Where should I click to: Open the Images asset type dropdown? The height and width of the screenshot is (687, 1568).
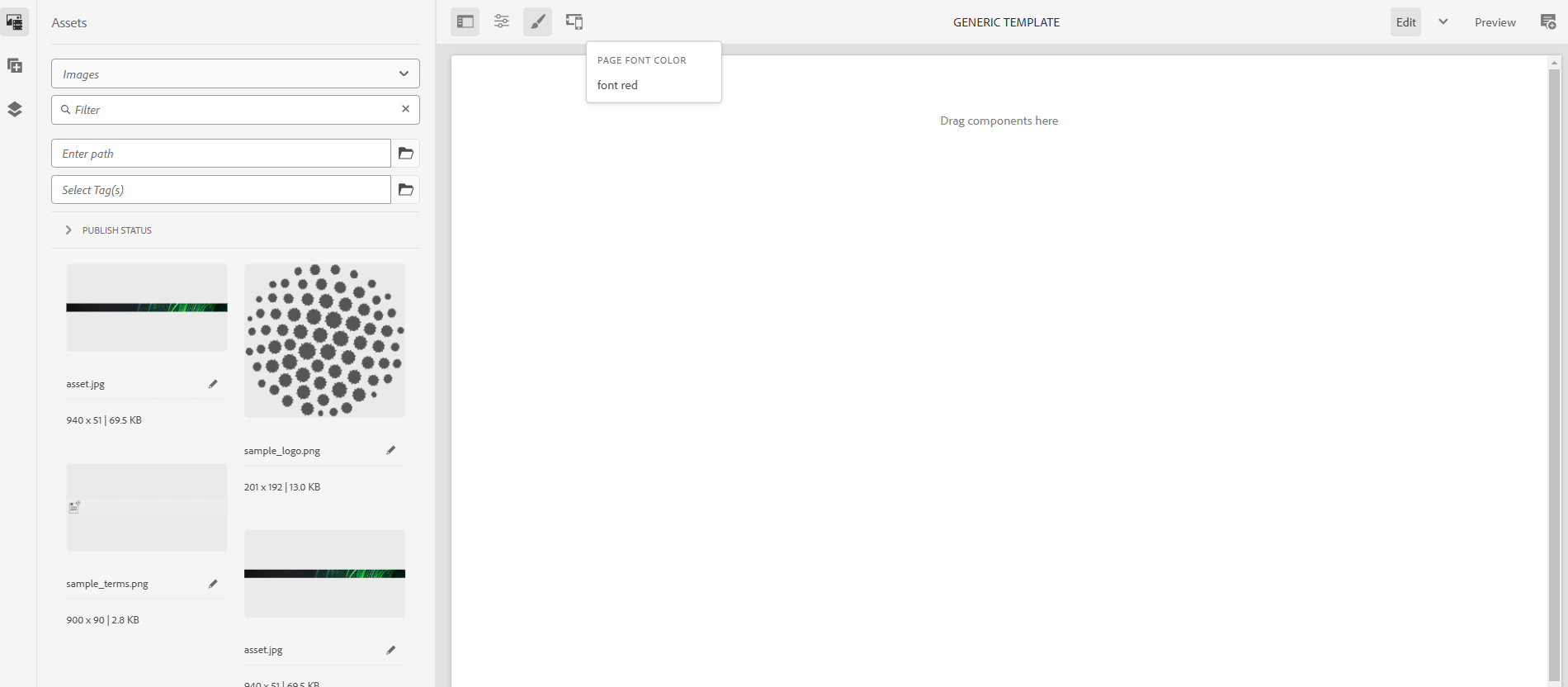(x=235, y=73)
